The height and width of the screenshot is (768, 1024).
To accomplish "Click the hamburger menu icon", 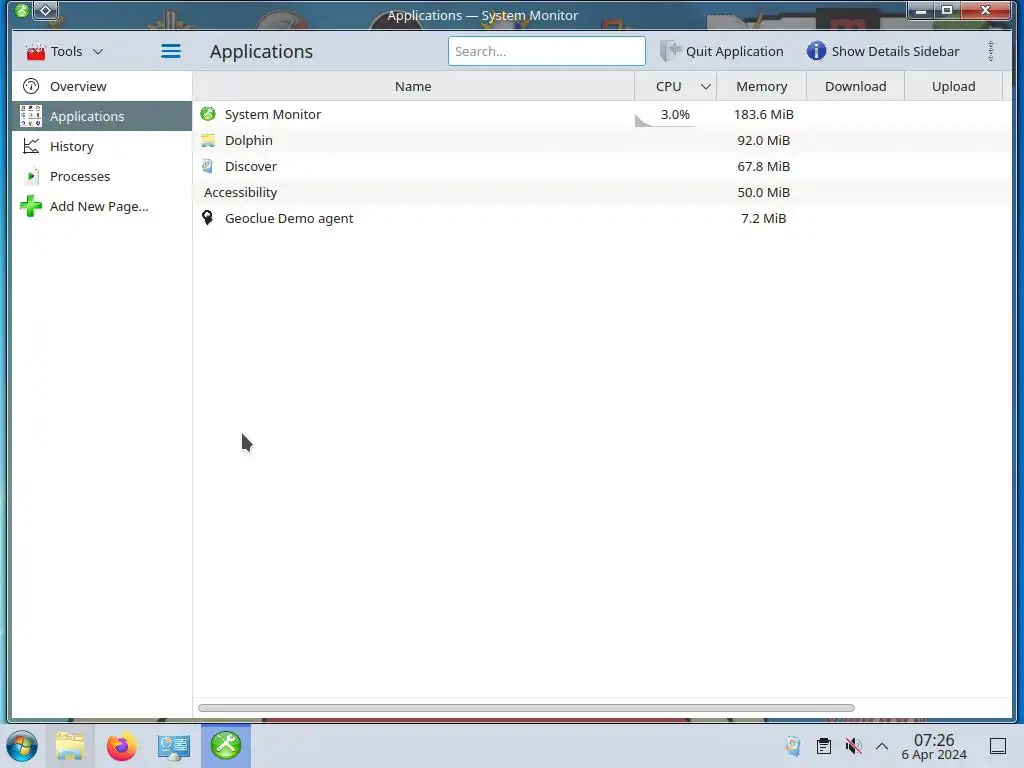I will point(171,51).
